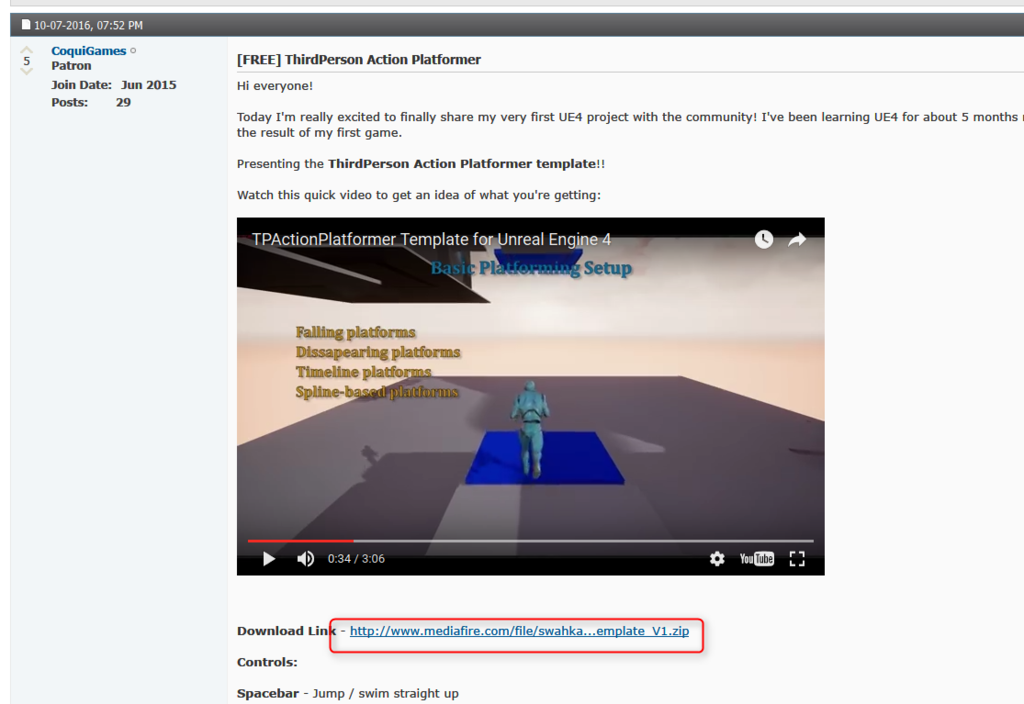The image size is (1024, 704).
Task: Click the Controls: heading text
Action: click(267, 662)
